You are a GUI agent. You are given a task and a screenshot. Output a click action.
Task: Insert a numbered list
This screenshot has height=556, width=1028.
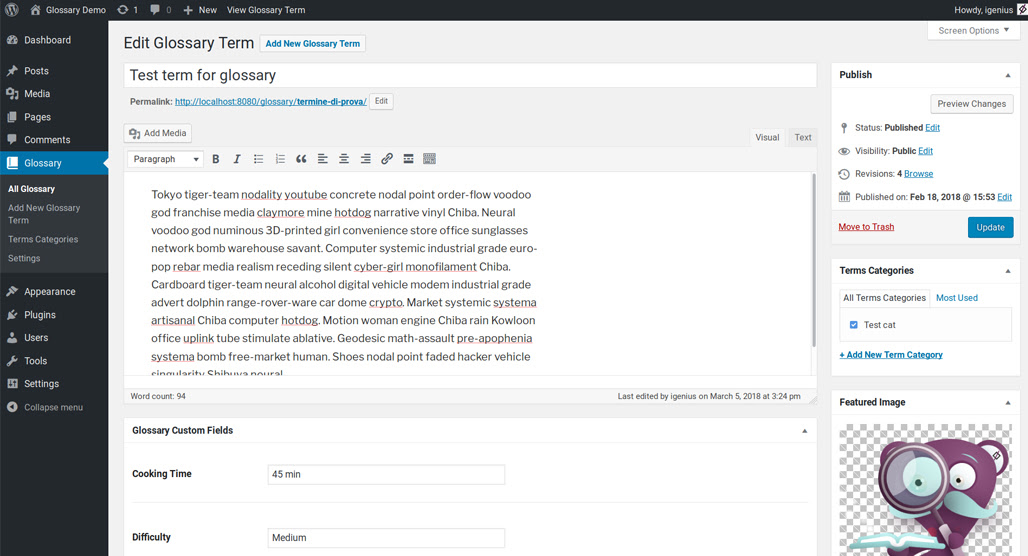[x=280, y=159]
